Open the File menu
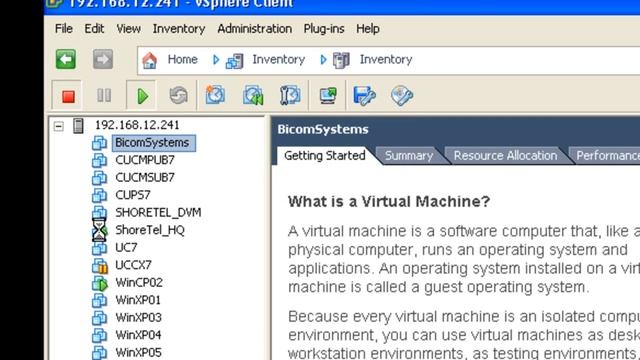The width and height of the screenshot is (640, 360). (64, 29)
